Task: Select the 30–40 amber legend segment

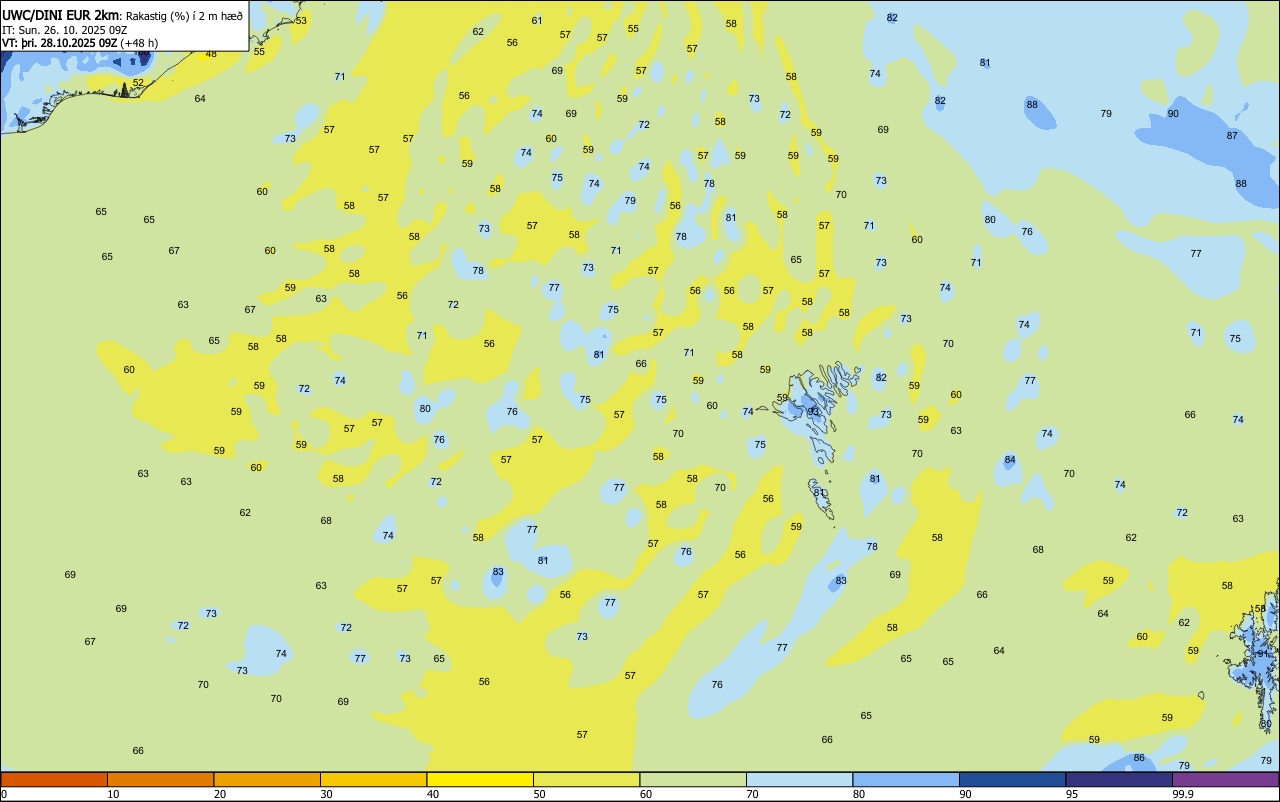Action: (373, 779)
